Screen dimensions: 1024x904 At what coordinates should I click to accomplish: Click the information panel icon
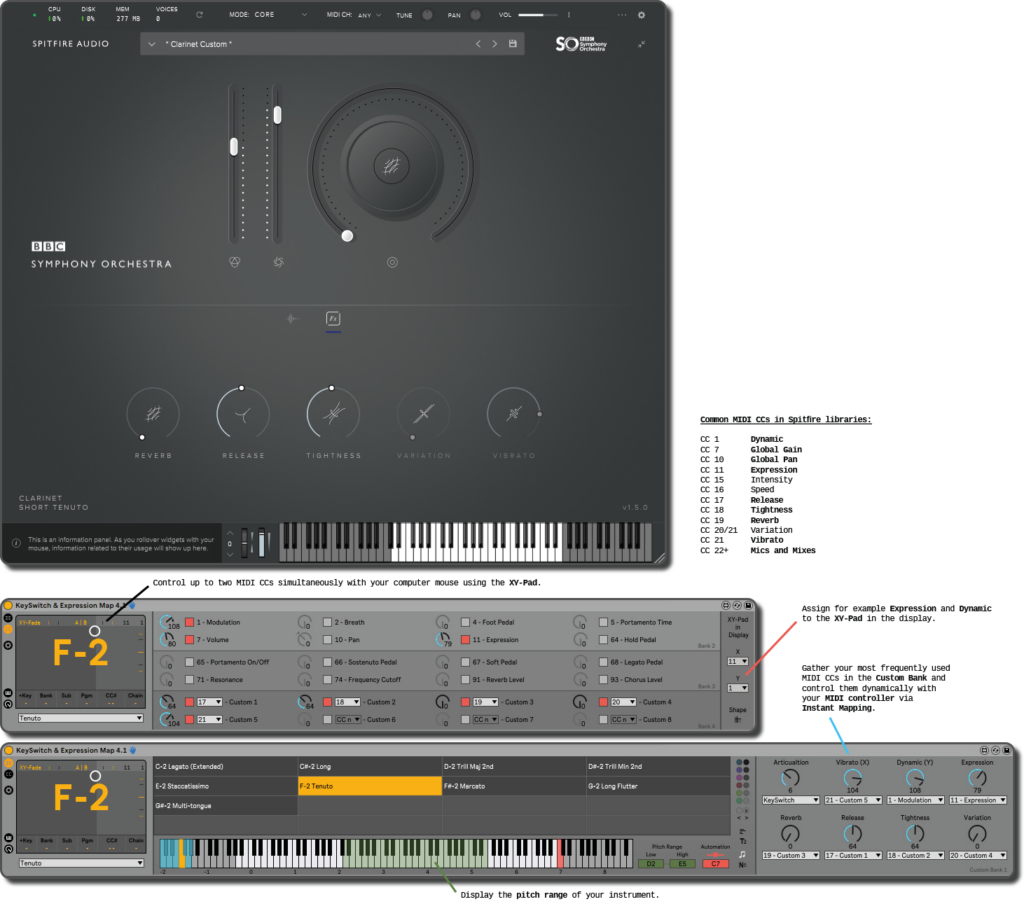16,543
